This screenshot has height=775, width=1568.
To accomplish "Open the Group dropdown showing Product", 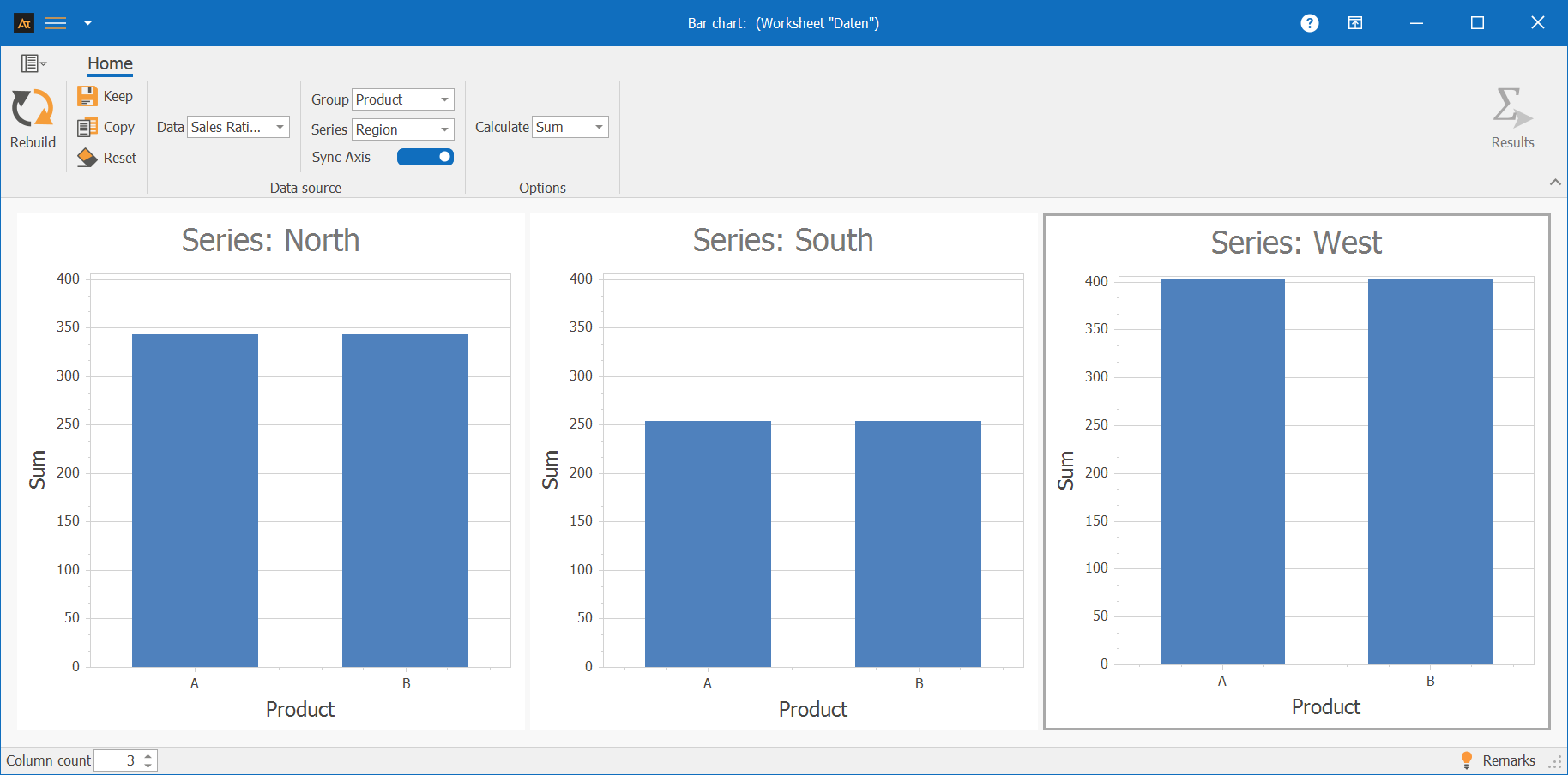I will [403, 99].
